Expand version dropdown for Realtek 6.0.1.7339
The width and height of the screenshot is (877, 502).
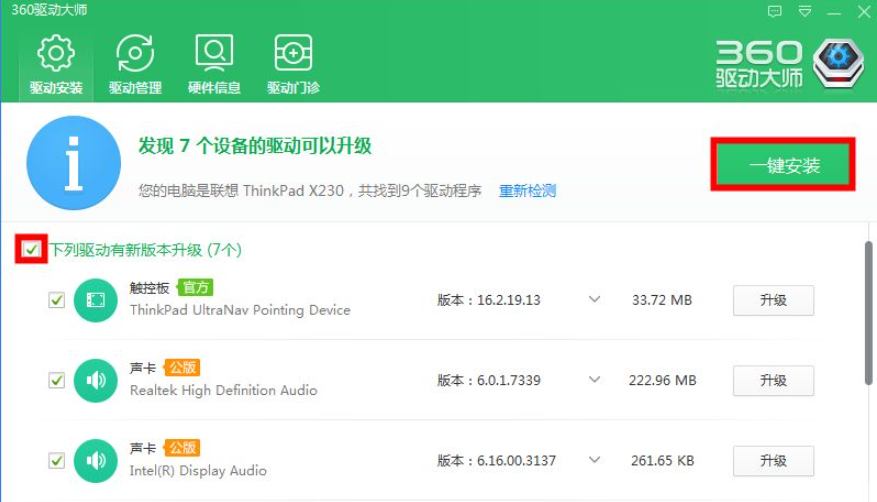[x=594, y=380]
